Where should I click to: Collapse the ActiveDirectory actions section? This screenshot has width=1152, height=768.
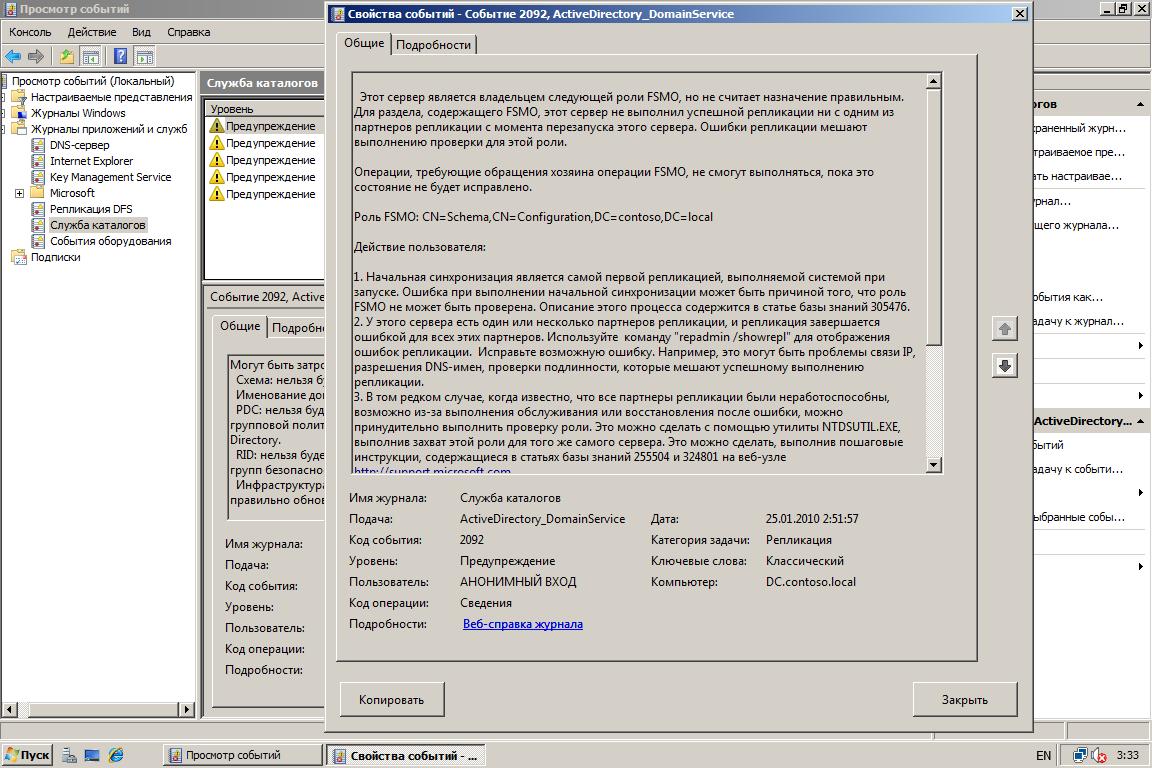coord(1140,422)
